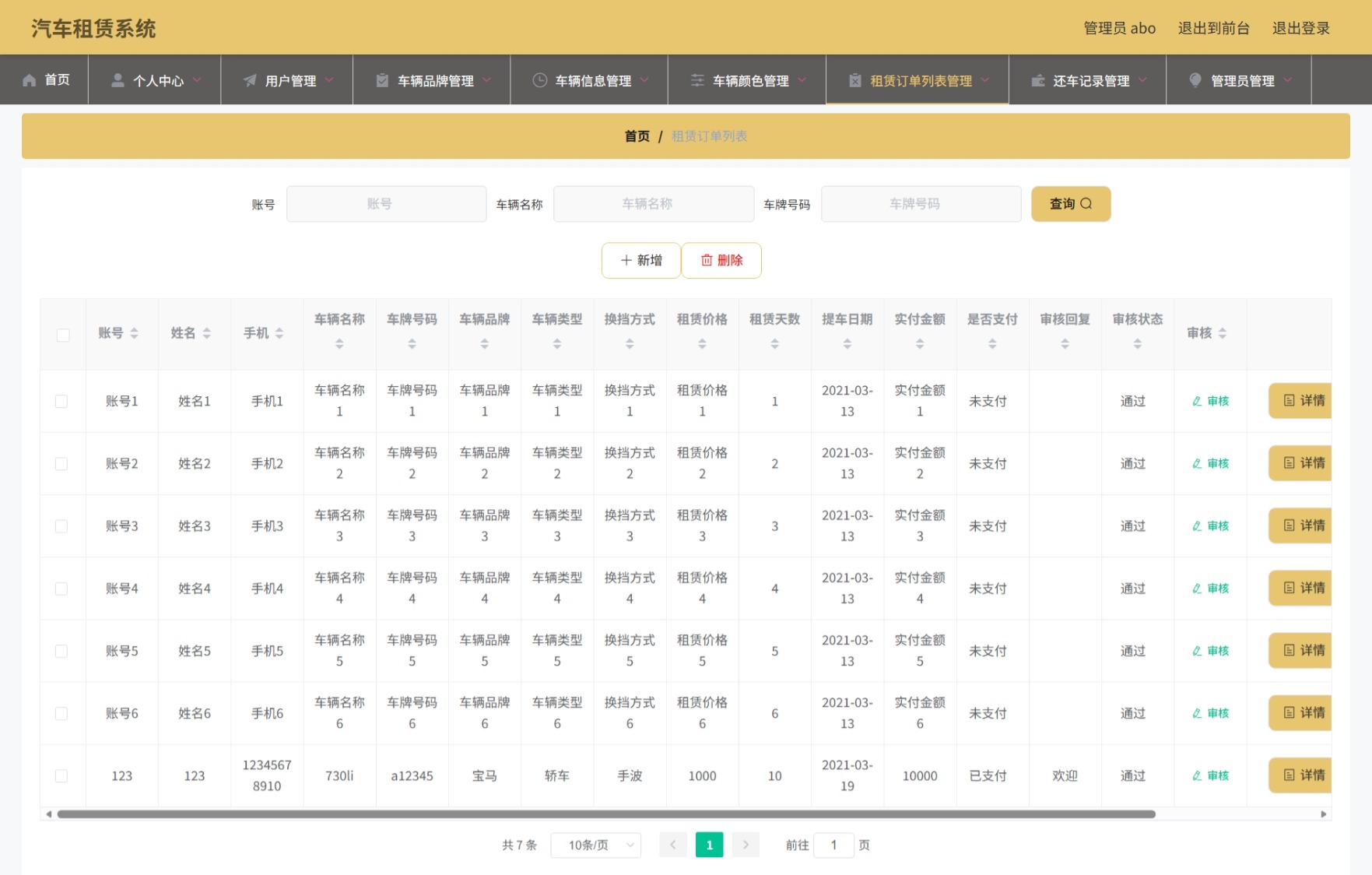Image resolution: width=1372 pixels, height=875 pixels.
Task: Open the 管理员管理 navigation label
Action: (x=1243, y=81)
